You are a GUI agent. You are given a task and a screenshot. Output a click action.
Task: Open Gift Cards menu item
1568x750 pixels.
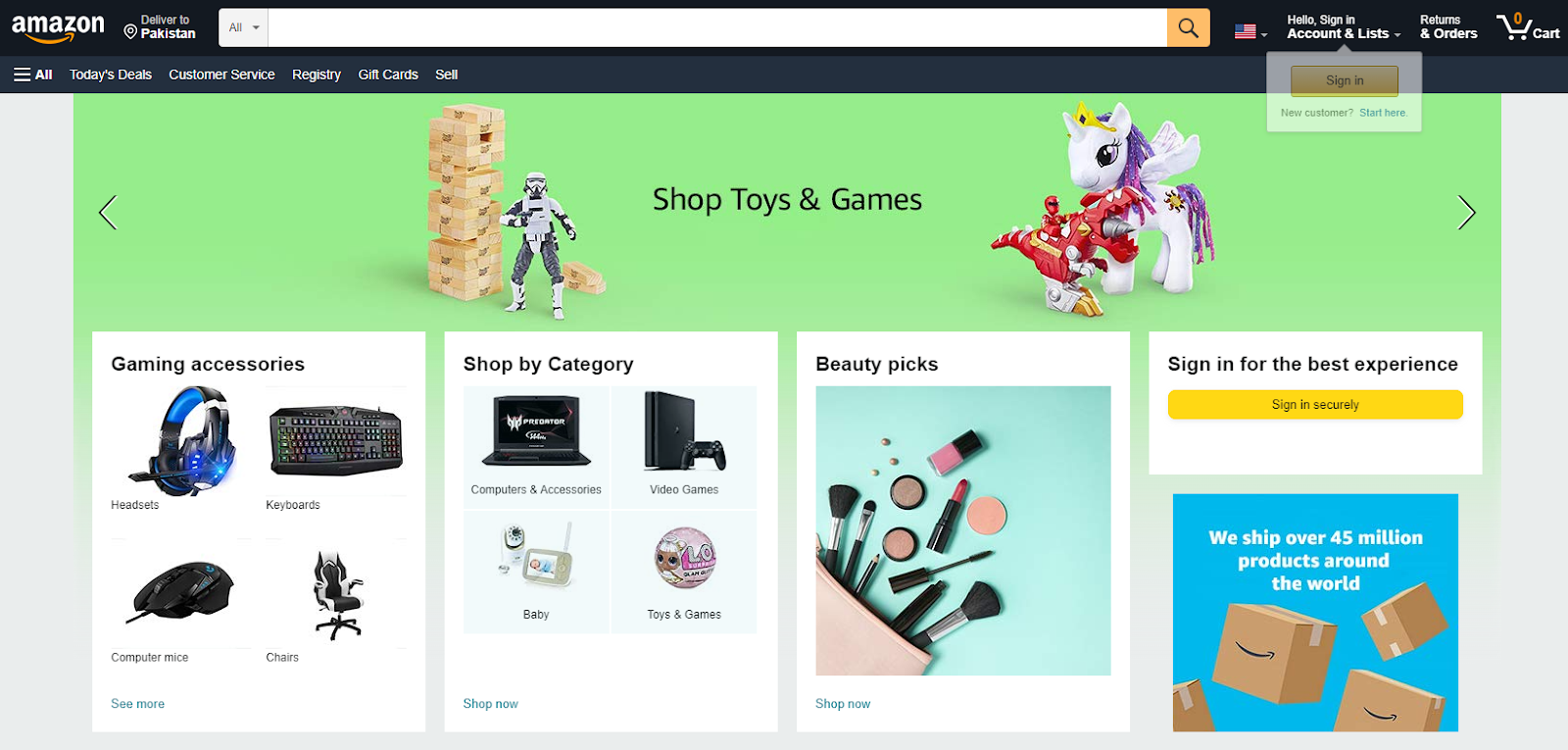pos(388,75)
